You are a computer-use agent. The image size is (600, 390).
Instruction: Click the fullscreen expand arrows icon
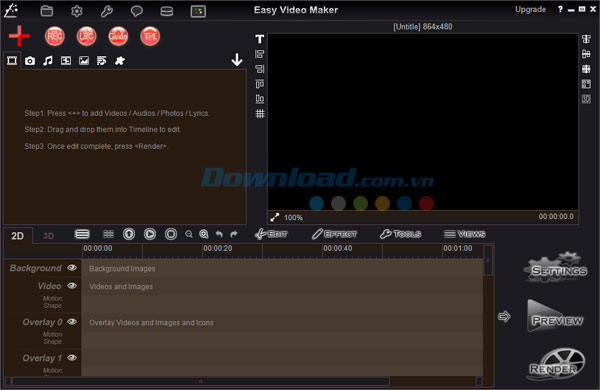tap(275, 217)
